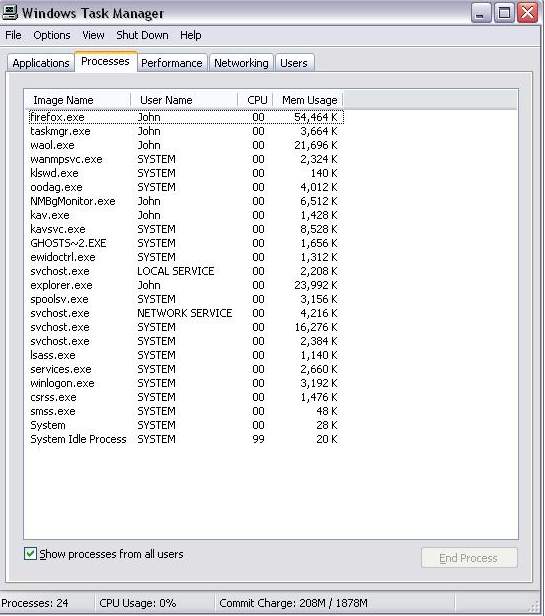Select svchost.exe run by NETWORK SERVICE

186,314
